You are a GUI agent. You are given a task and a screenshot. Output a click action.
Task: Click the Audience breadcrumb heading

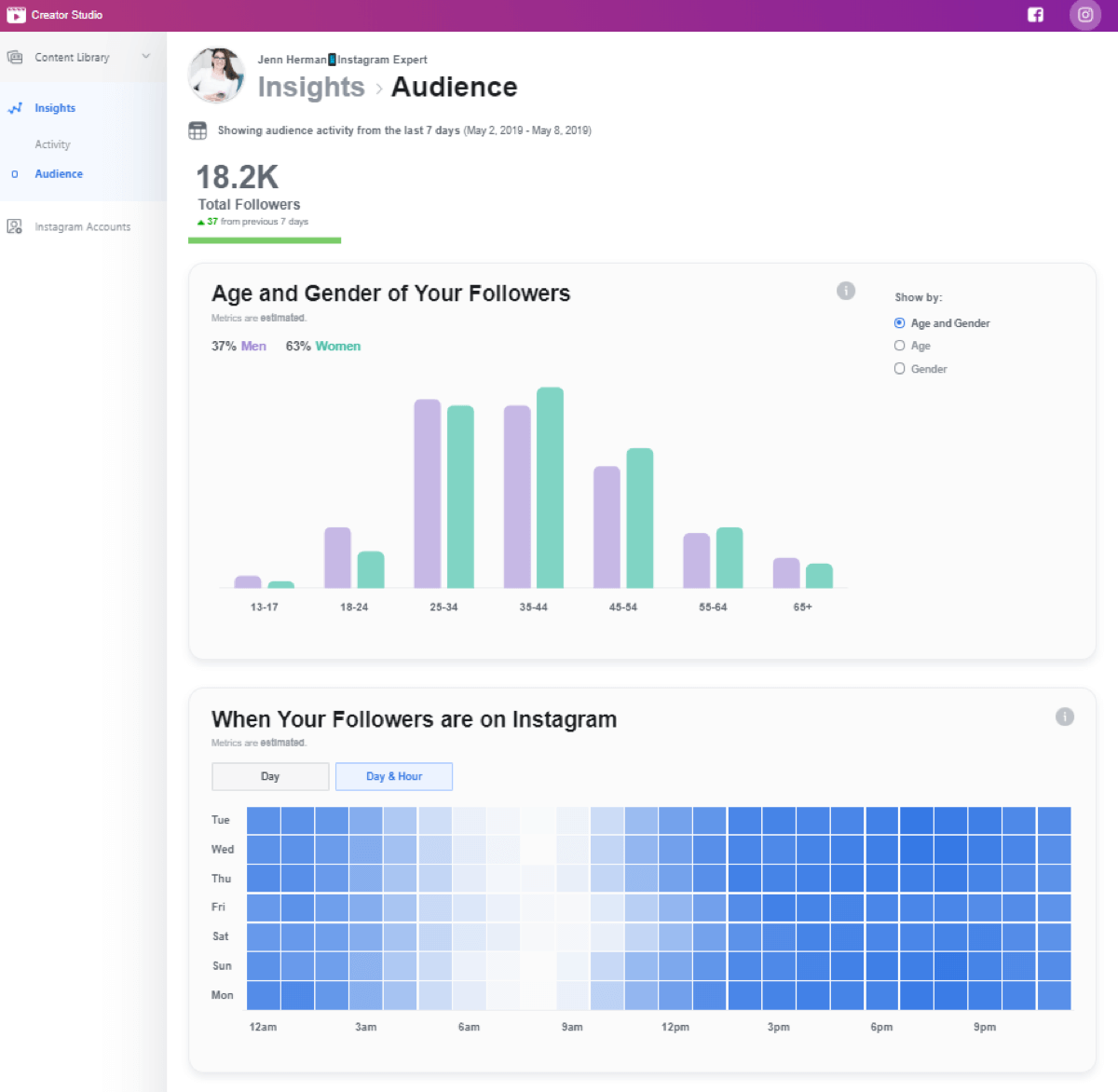454,87
